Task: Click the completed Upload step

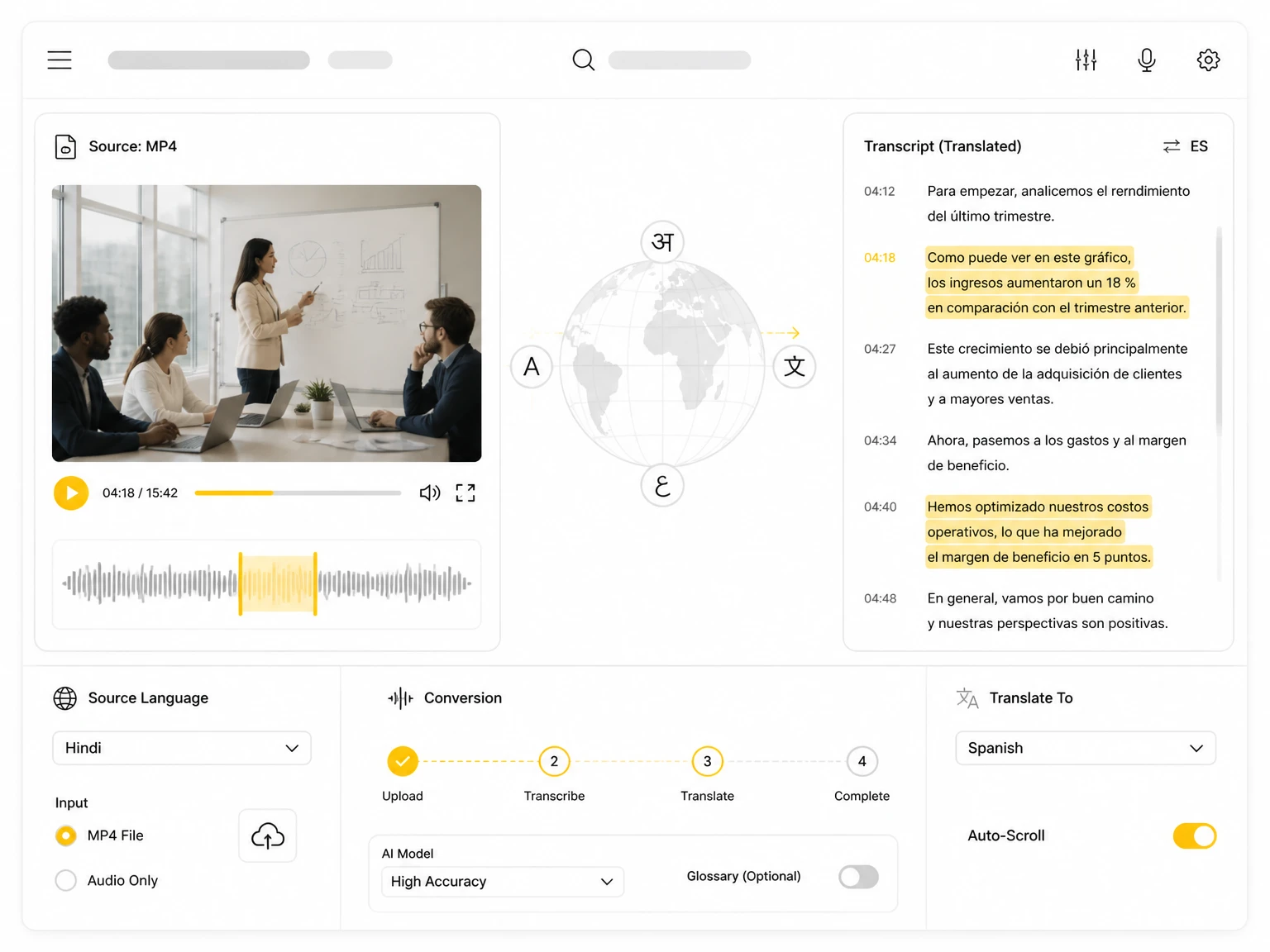Action: click(403, 761)
